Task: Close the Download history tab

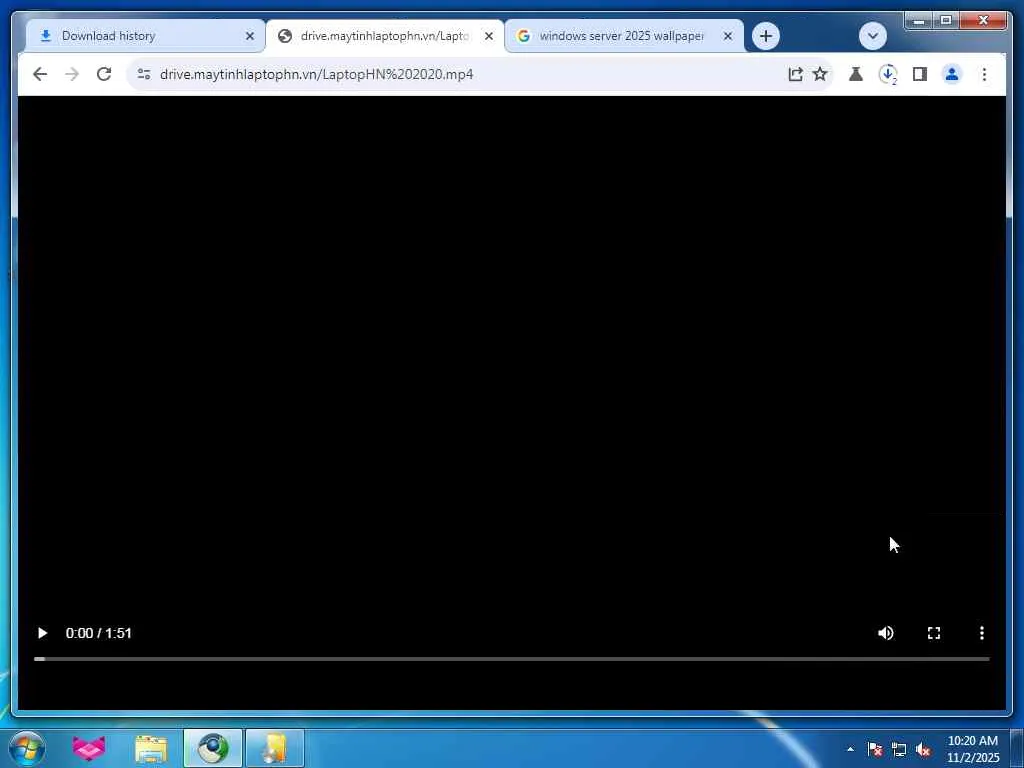Action: click(x=249, y=37)
